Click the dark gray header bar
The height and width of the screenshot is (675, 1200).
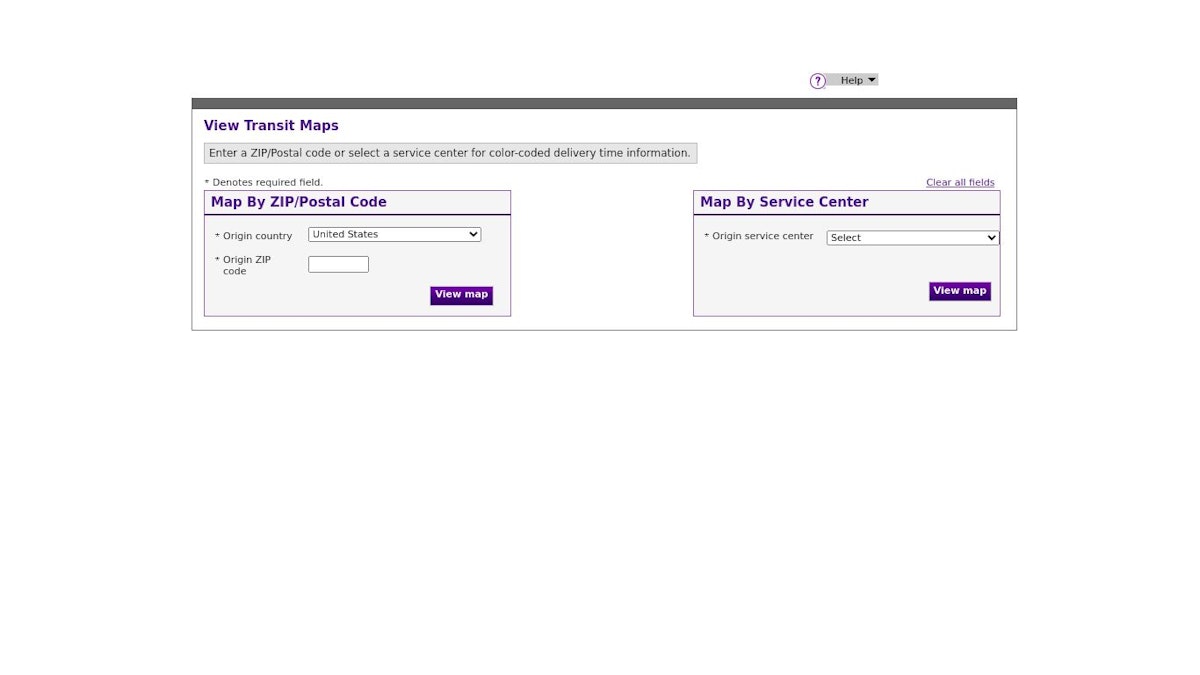pyautogui.click(x=604, y=104)
